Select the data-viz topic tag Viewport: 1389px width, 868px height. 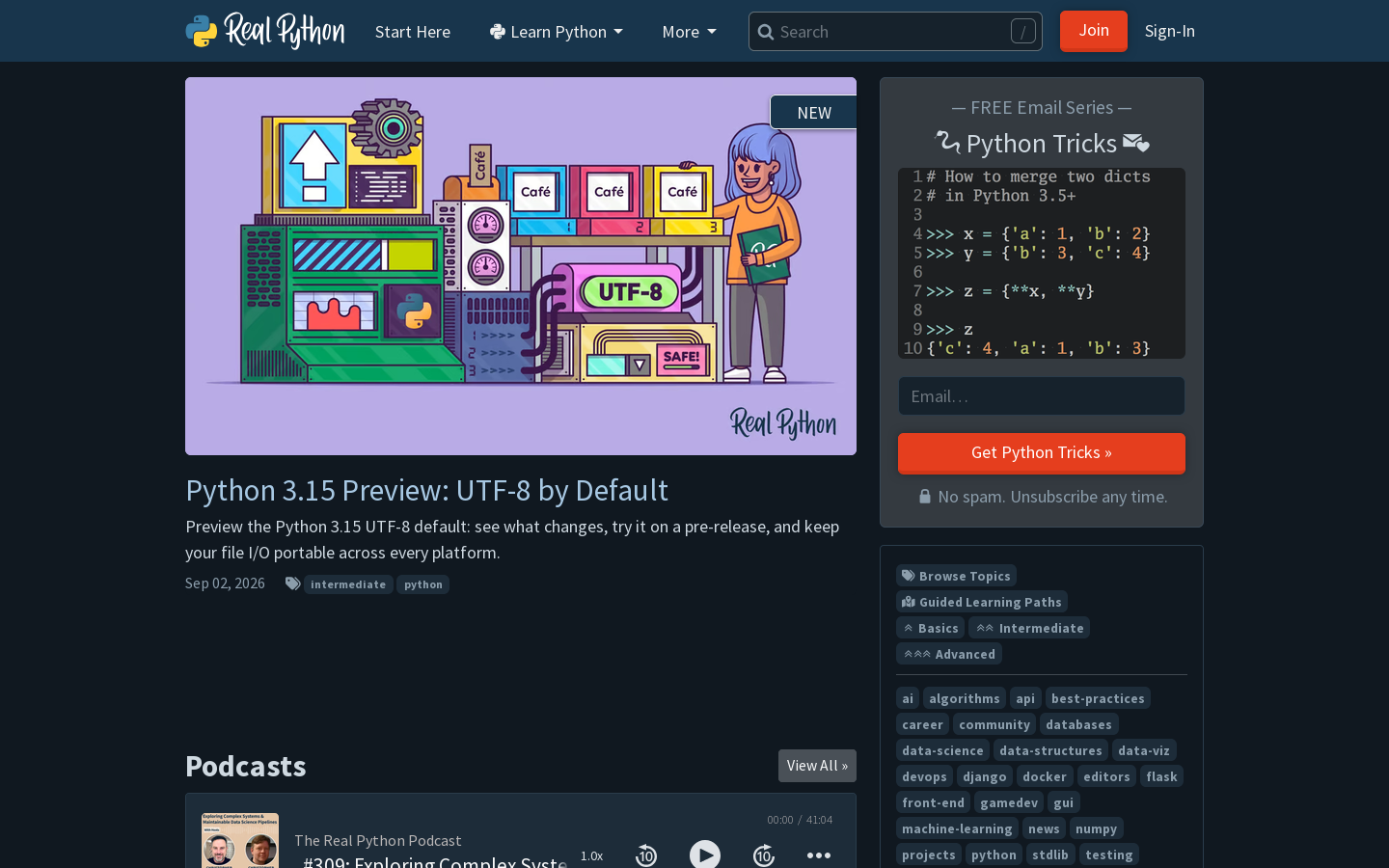(1144, 750)
